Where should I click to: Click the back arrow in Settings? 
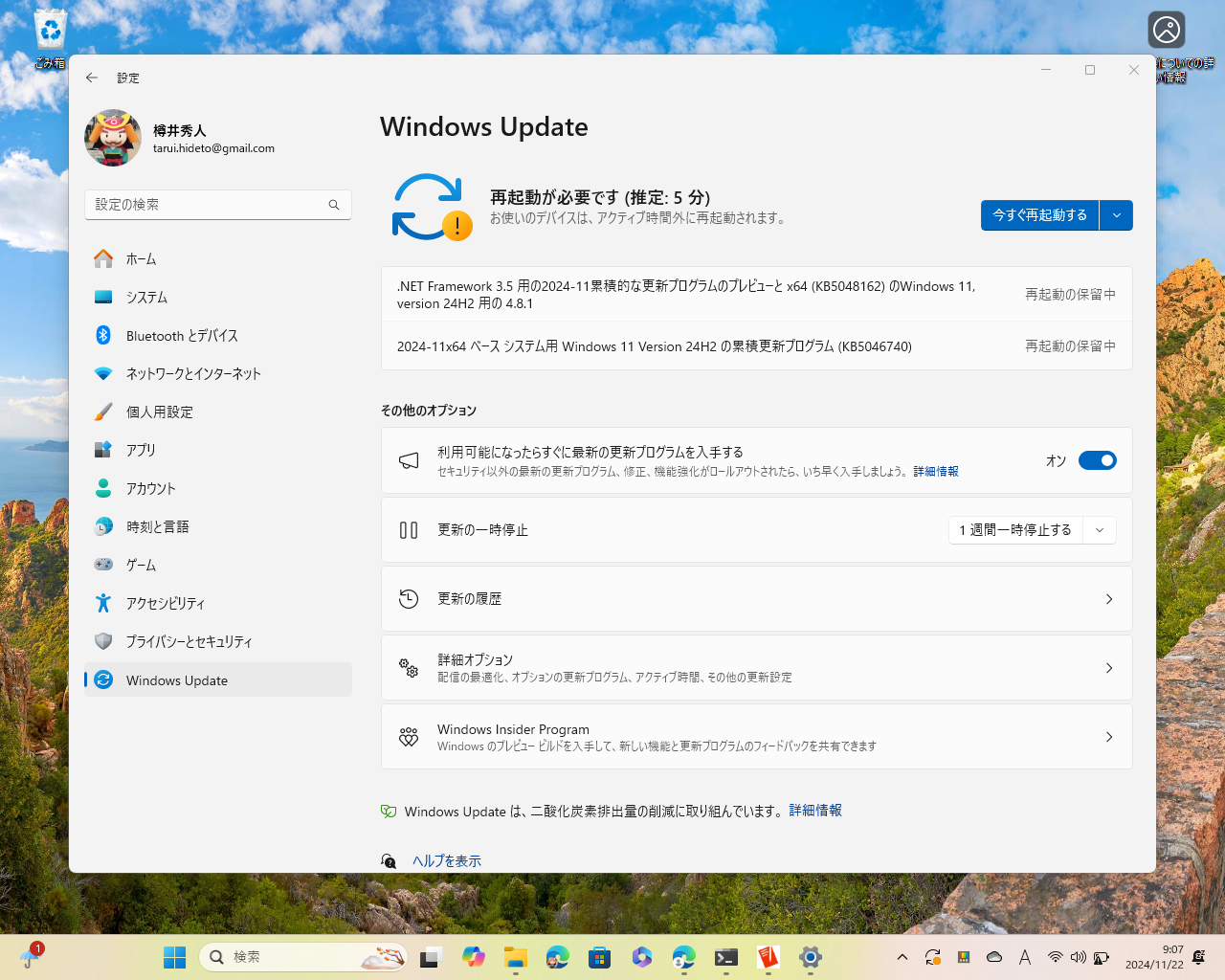point(92,78)
